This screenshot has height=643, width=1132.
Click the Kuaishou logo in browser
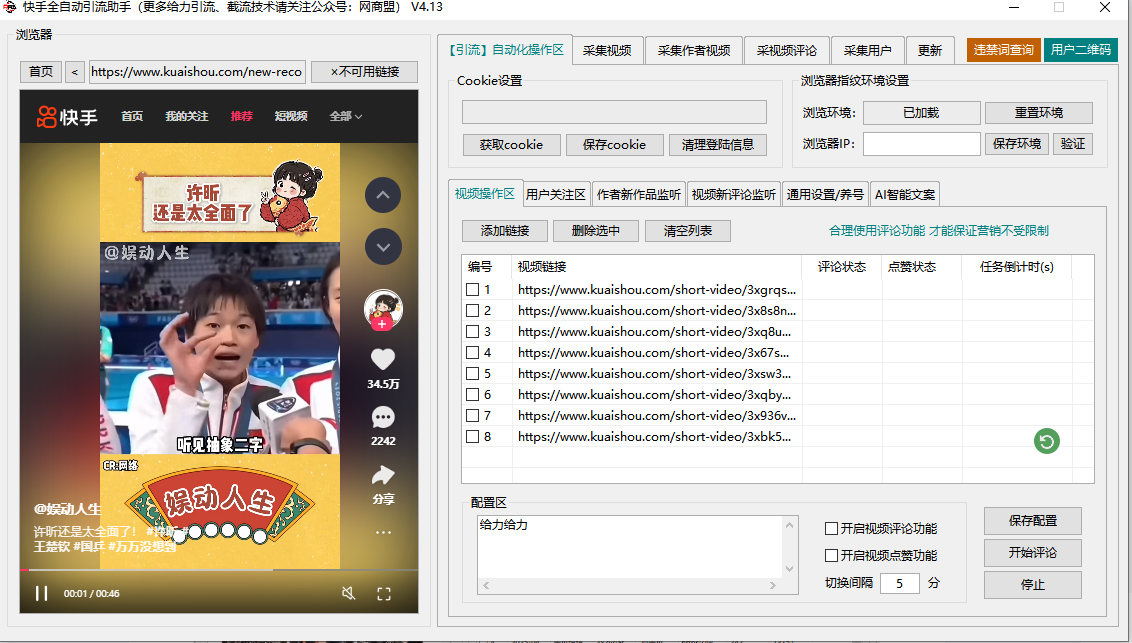tap(66, 116)
